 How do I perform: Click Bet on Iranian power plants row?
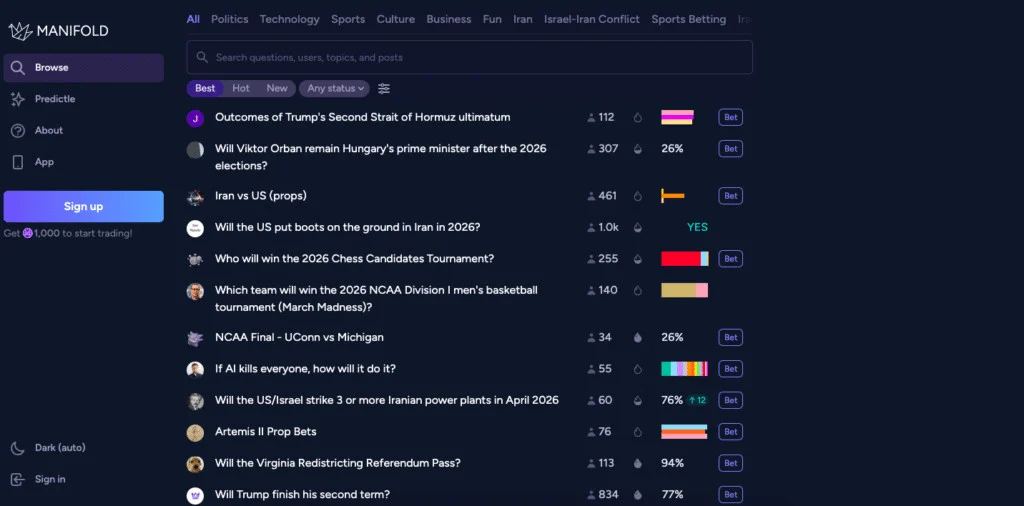731,400
